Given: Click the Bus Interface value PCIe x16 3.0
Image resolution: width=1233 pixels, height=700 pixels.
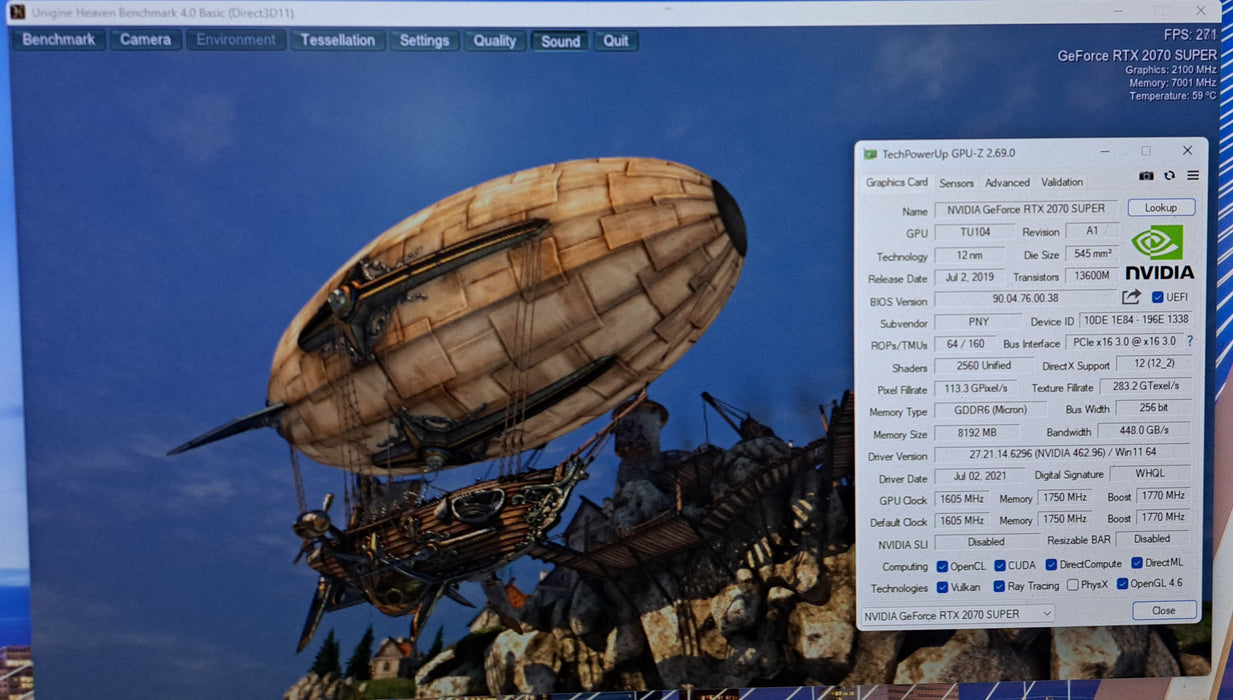Looking at the screenshot, I should pyautogui.click(x=1123, y=342).
